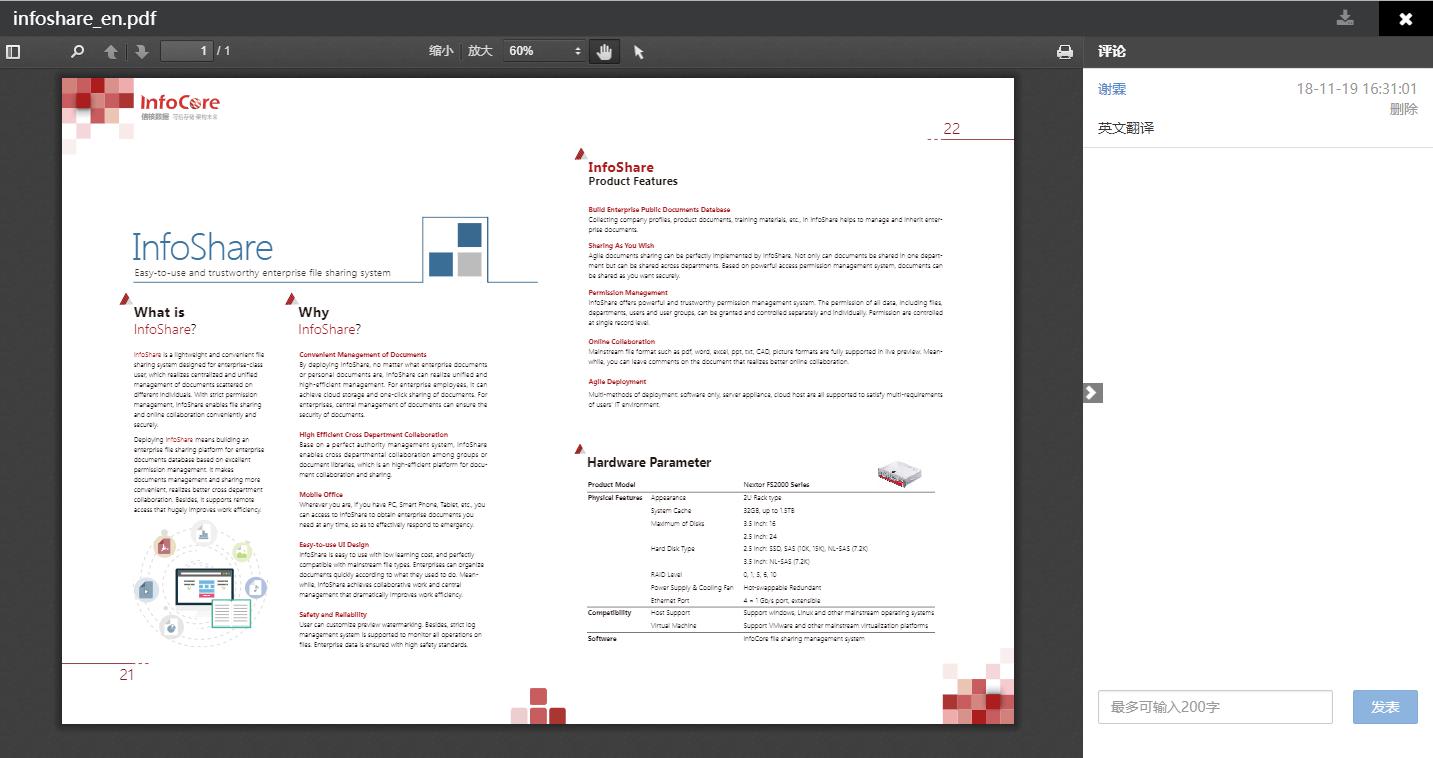
Task: Click the page number input field
Action: [187, 50]
